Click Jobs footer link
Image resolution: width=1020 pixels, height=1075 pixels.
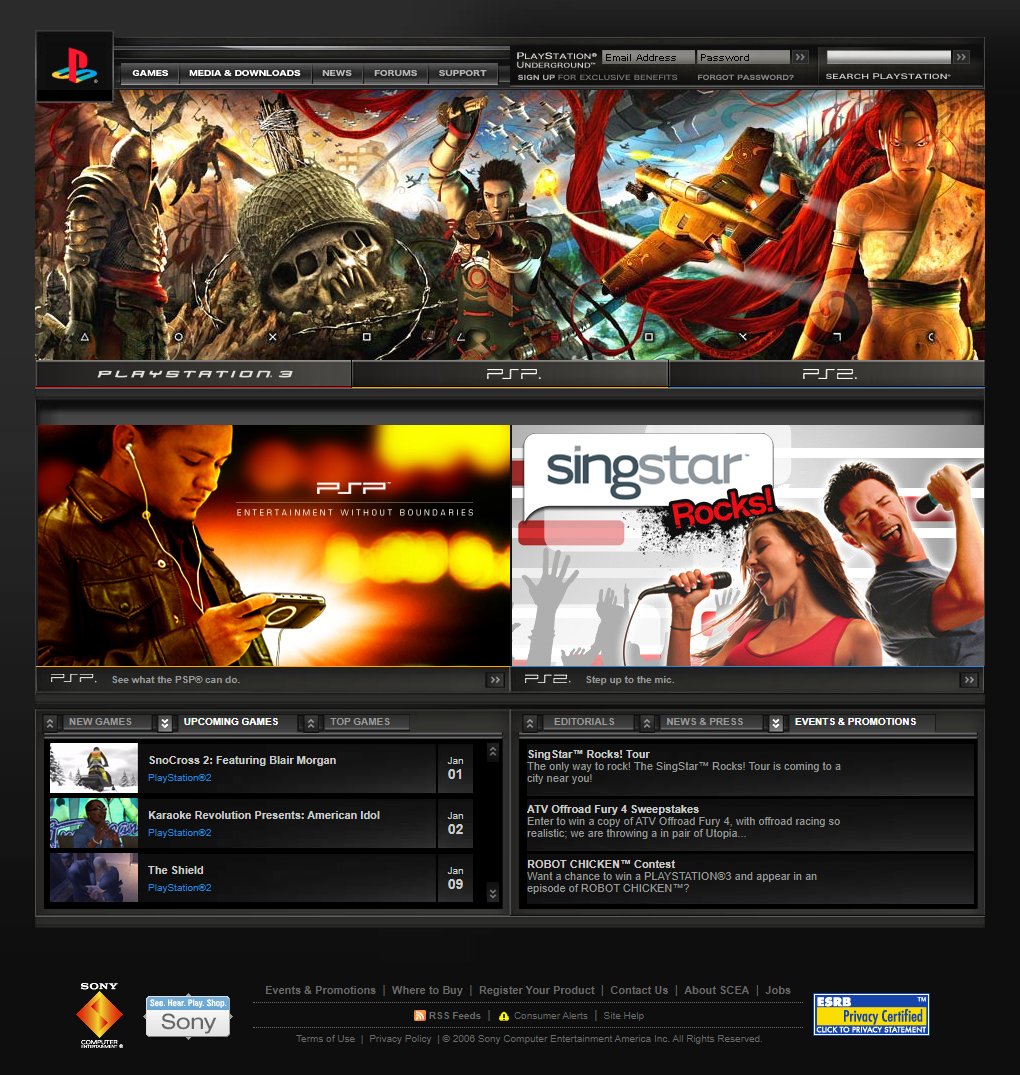[778, 990]
